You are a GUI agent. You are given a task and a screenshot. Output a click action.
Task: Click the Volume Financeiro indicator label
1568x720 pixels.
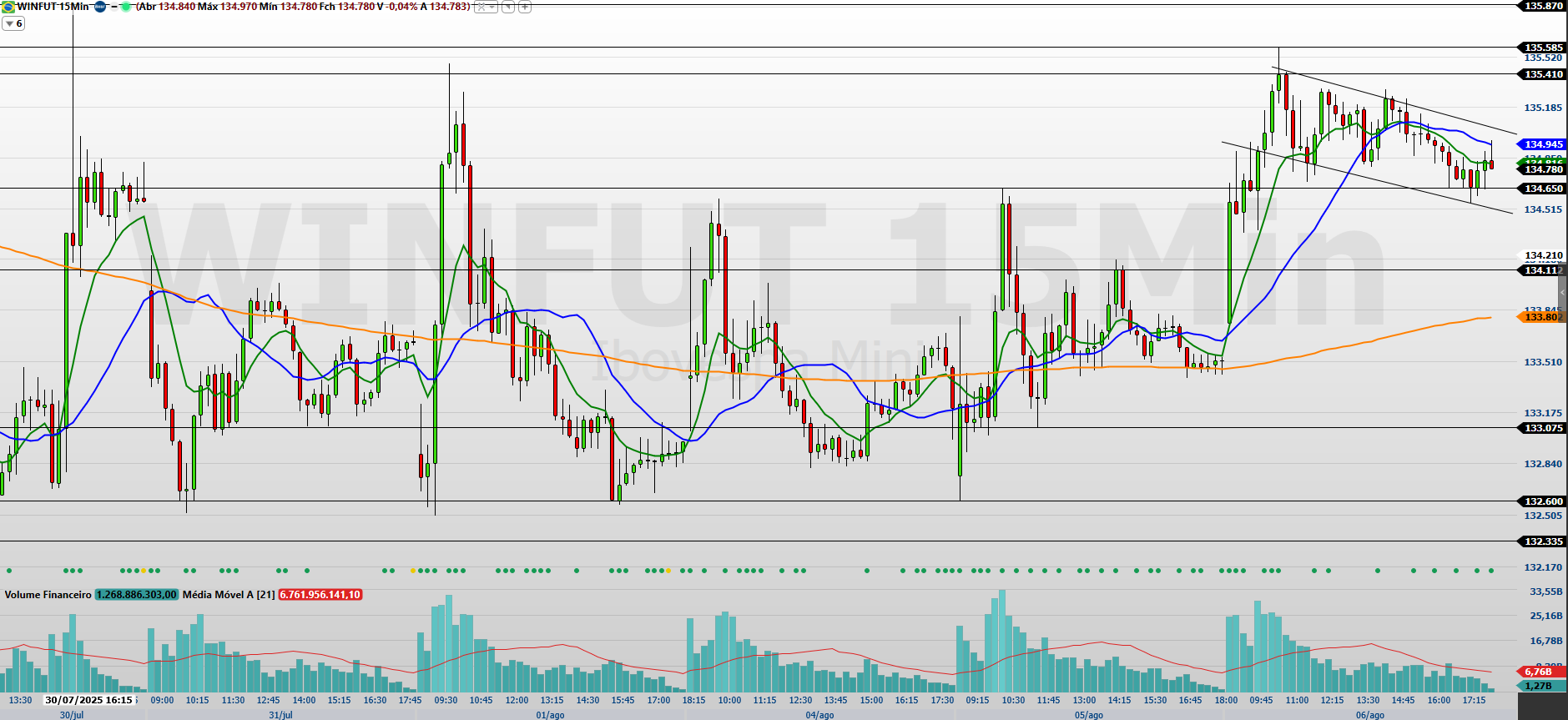pyautogui.click(x=48, y=595)
